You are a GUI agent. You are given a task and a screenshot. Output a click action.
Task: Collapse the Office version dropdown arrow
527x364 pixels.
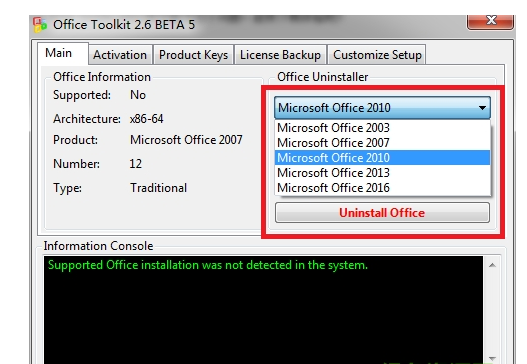pos(482,108)
